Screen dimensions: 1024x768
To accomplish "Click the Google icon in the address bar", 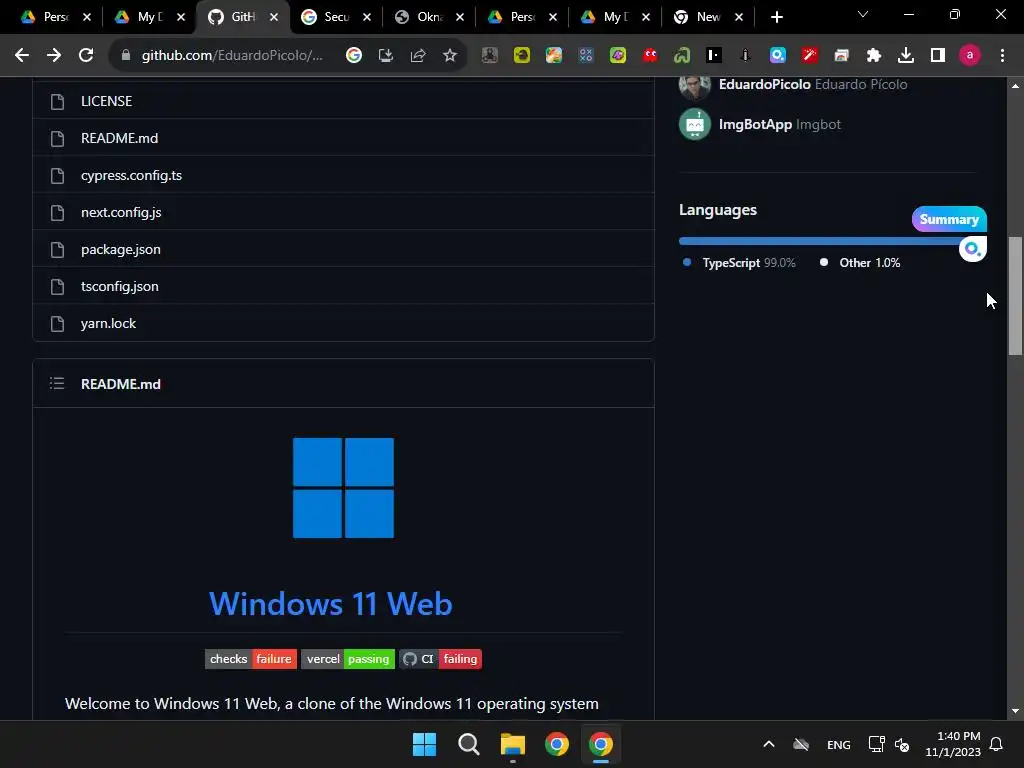I will click(354, 56).
